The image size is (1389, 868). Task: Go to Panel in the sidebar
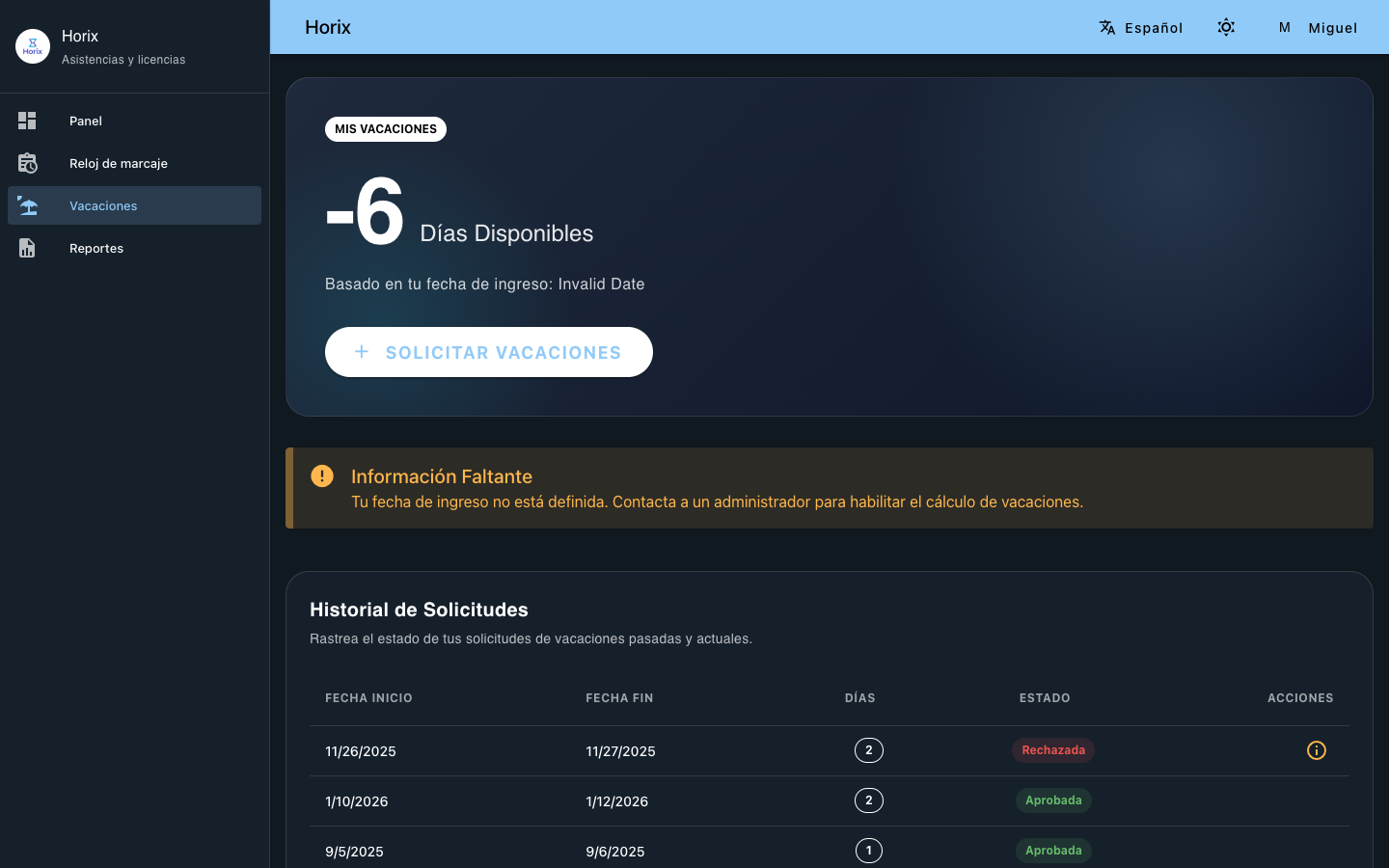pos(86,121)
